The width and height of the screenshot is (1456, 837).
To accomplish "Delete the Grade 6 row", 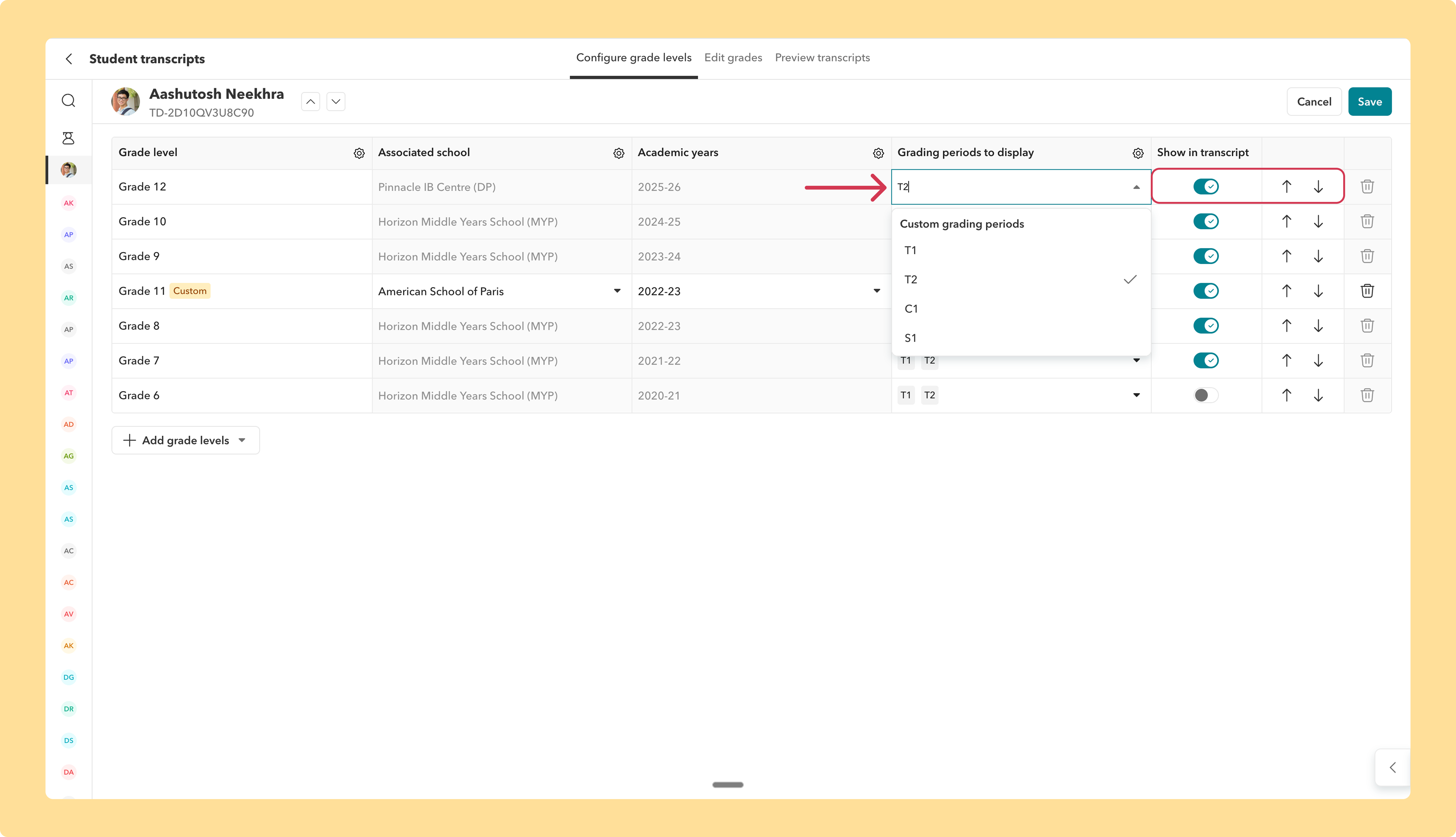I will (x=1367, y=395).
